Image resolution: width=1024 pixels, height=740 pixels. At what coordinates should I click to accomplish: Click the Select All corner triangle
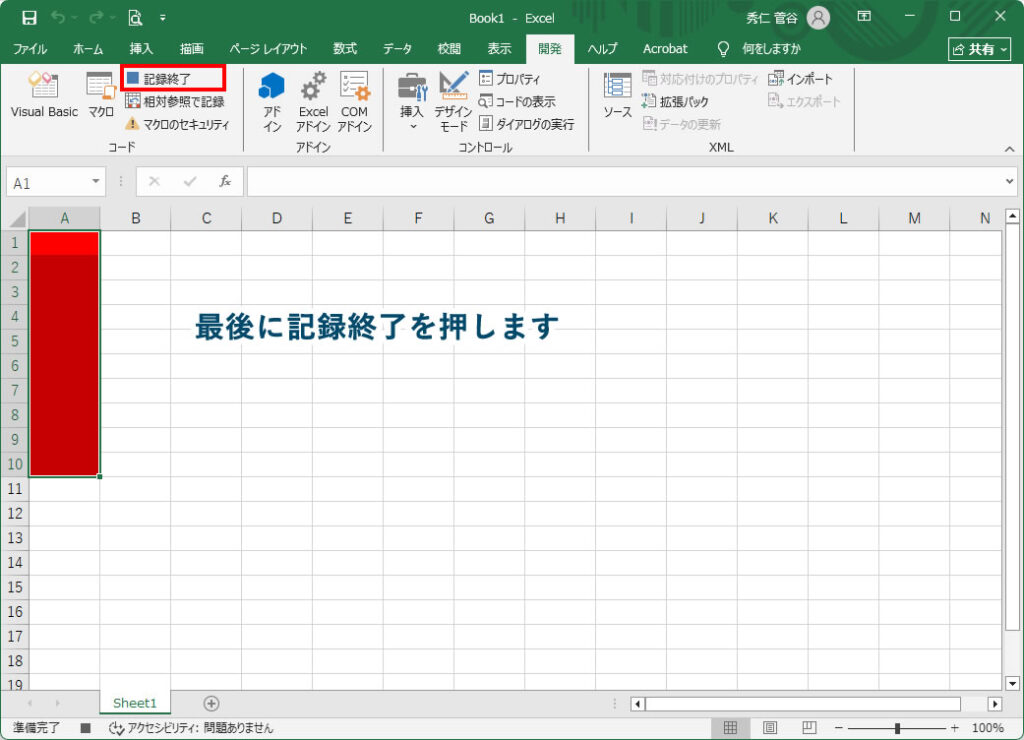coord(15,218)
